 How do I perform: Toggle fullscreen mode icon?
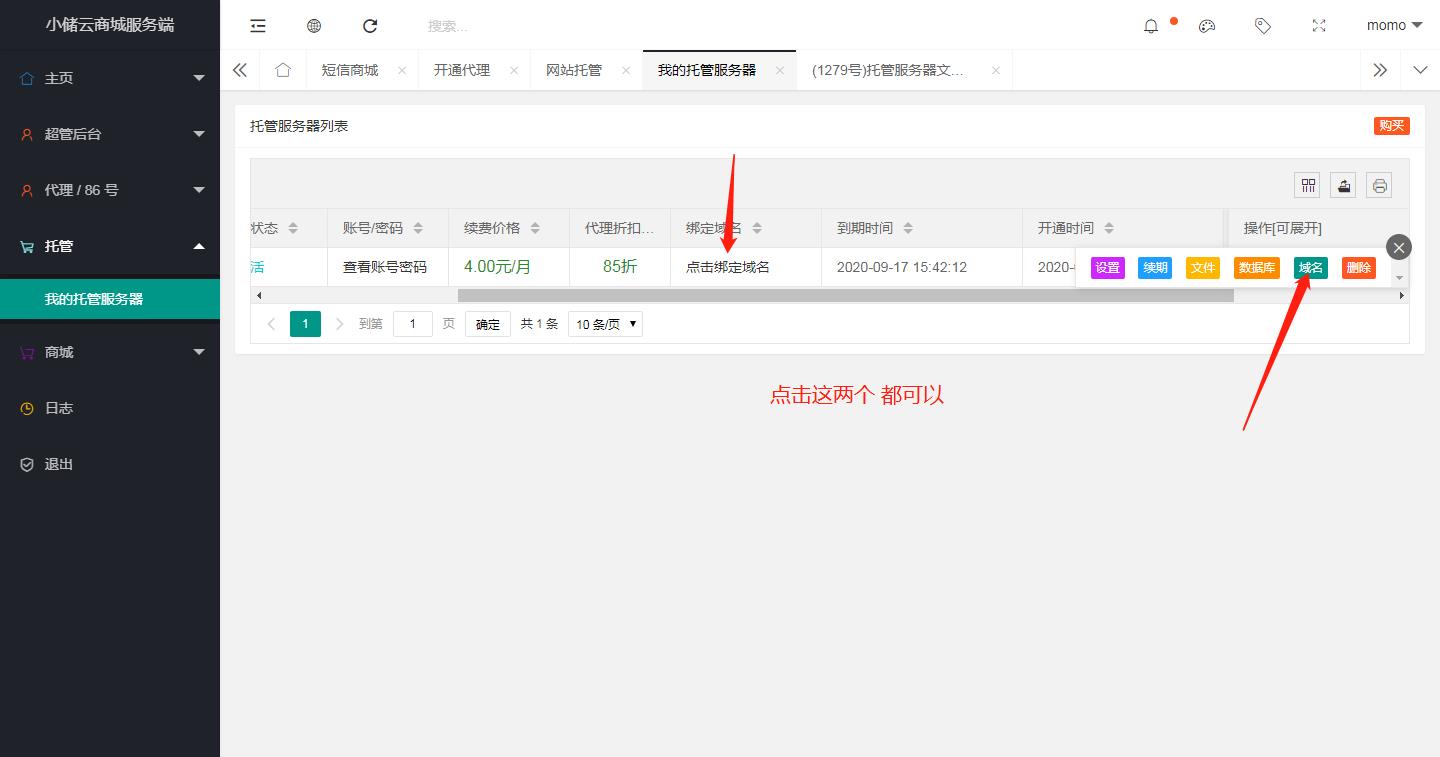[1319, 26]
